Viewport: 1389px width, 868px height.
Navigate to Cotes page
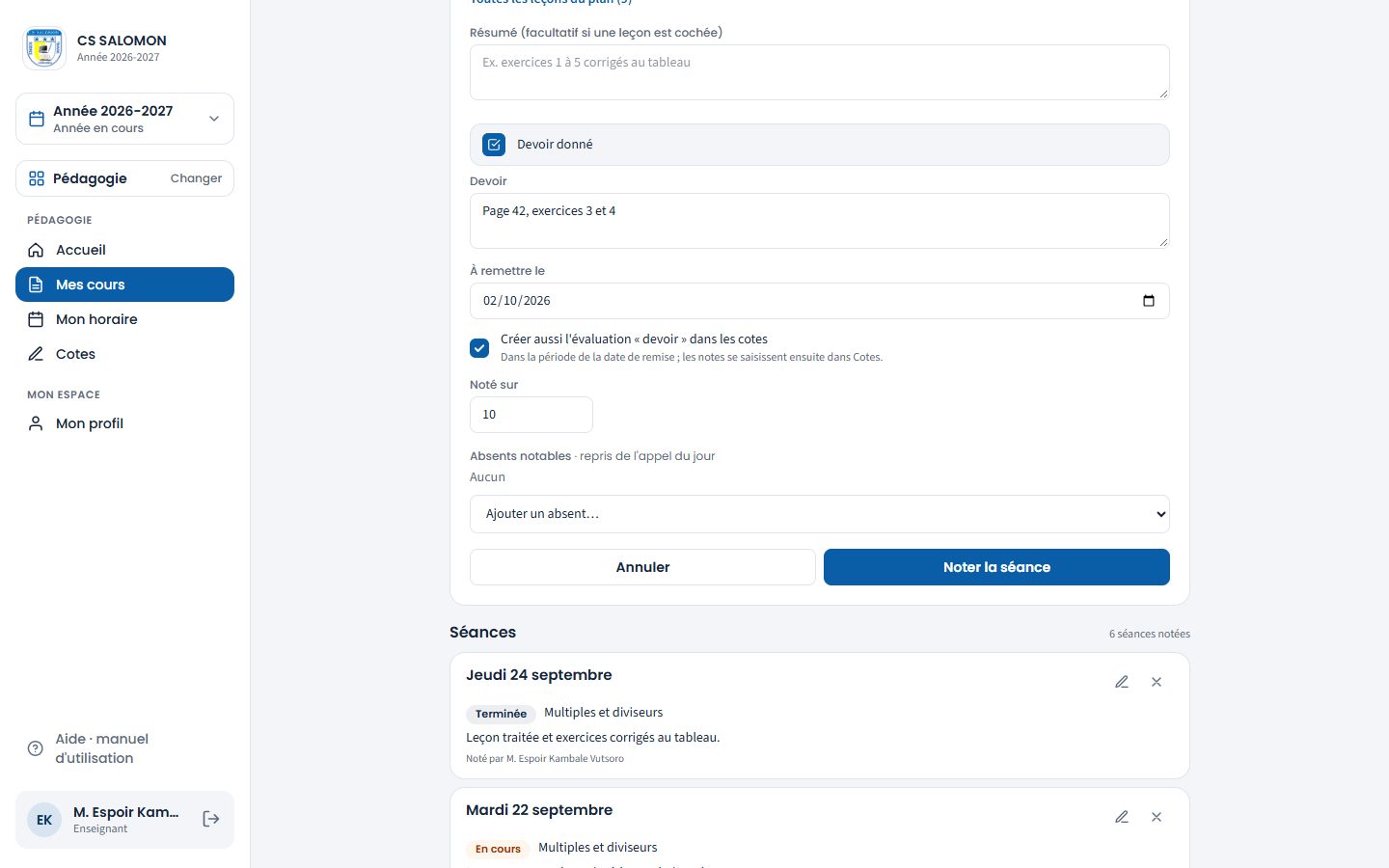pyautogui.click(x=124, y=354)
